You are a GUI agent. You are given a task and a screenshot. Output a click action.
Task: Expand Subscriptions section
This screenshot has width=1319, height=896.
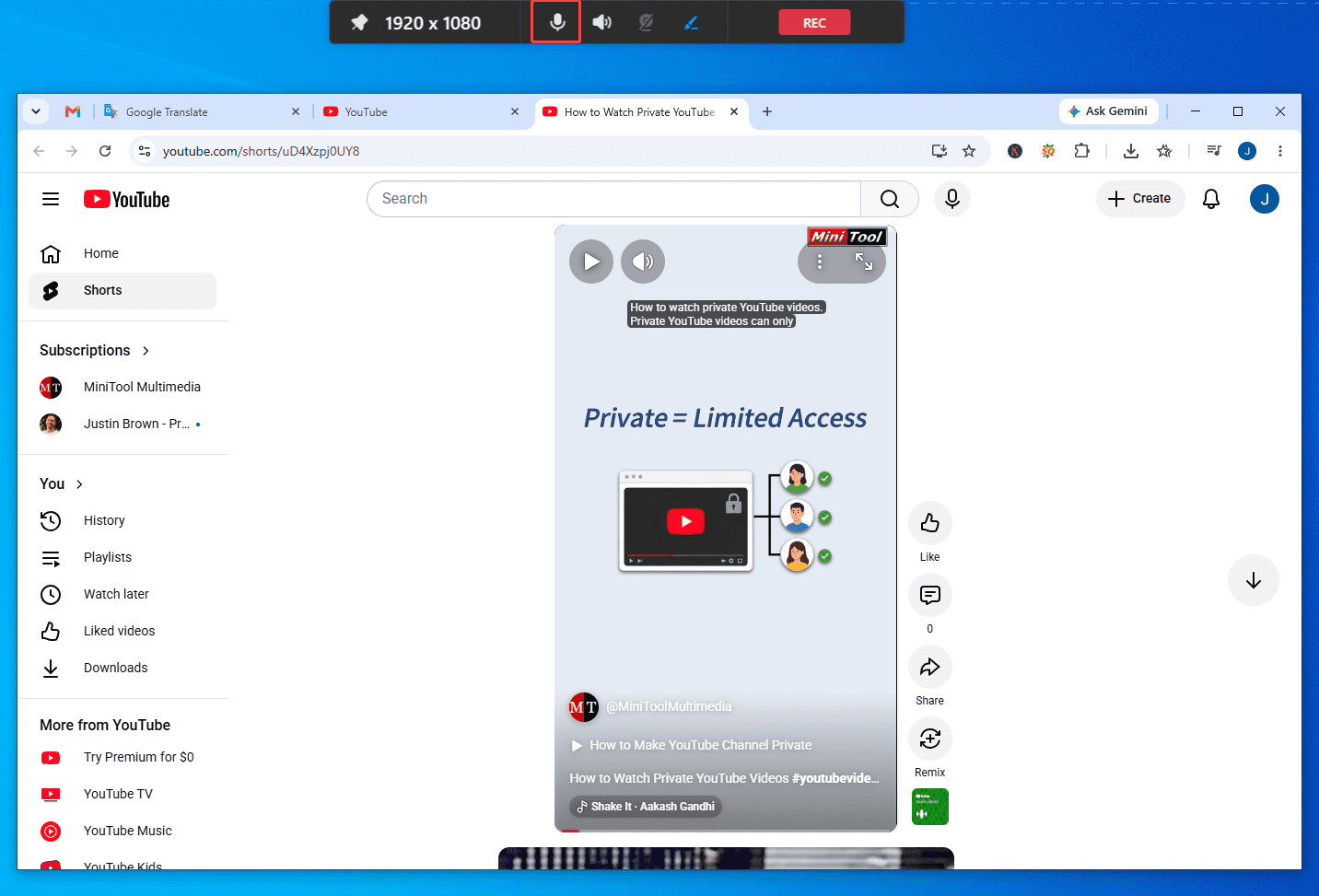point(95,350)
